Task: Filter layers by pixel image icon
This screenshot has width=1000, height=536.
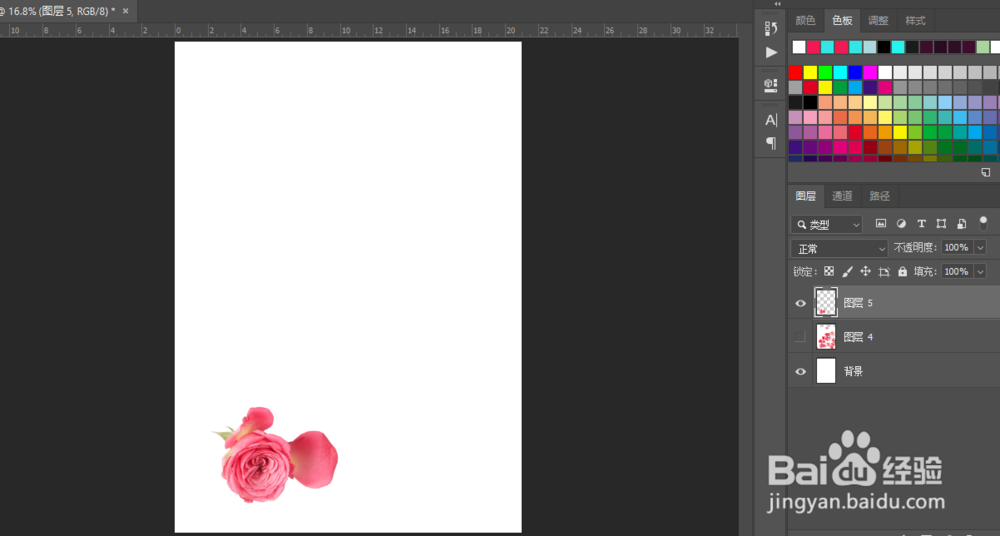Action: pyautogui.click(x=881, y=223)
